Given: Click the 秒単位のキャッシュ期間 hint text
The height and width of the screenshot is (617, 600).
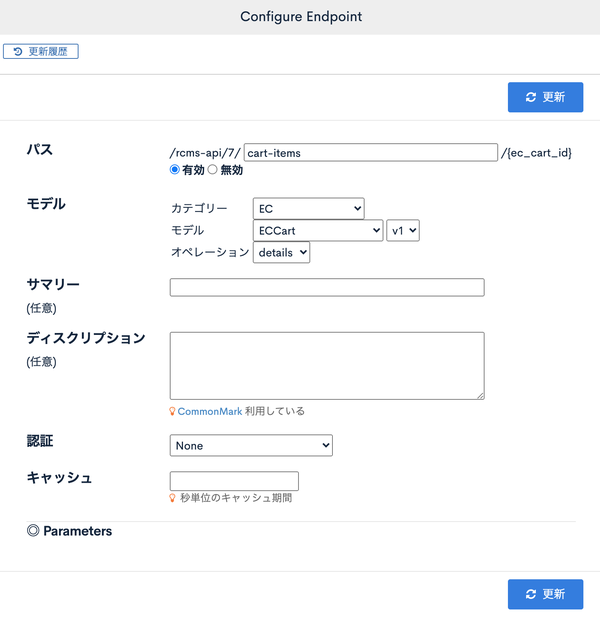Looking at the screenshot, I should (x=236, y=498).
